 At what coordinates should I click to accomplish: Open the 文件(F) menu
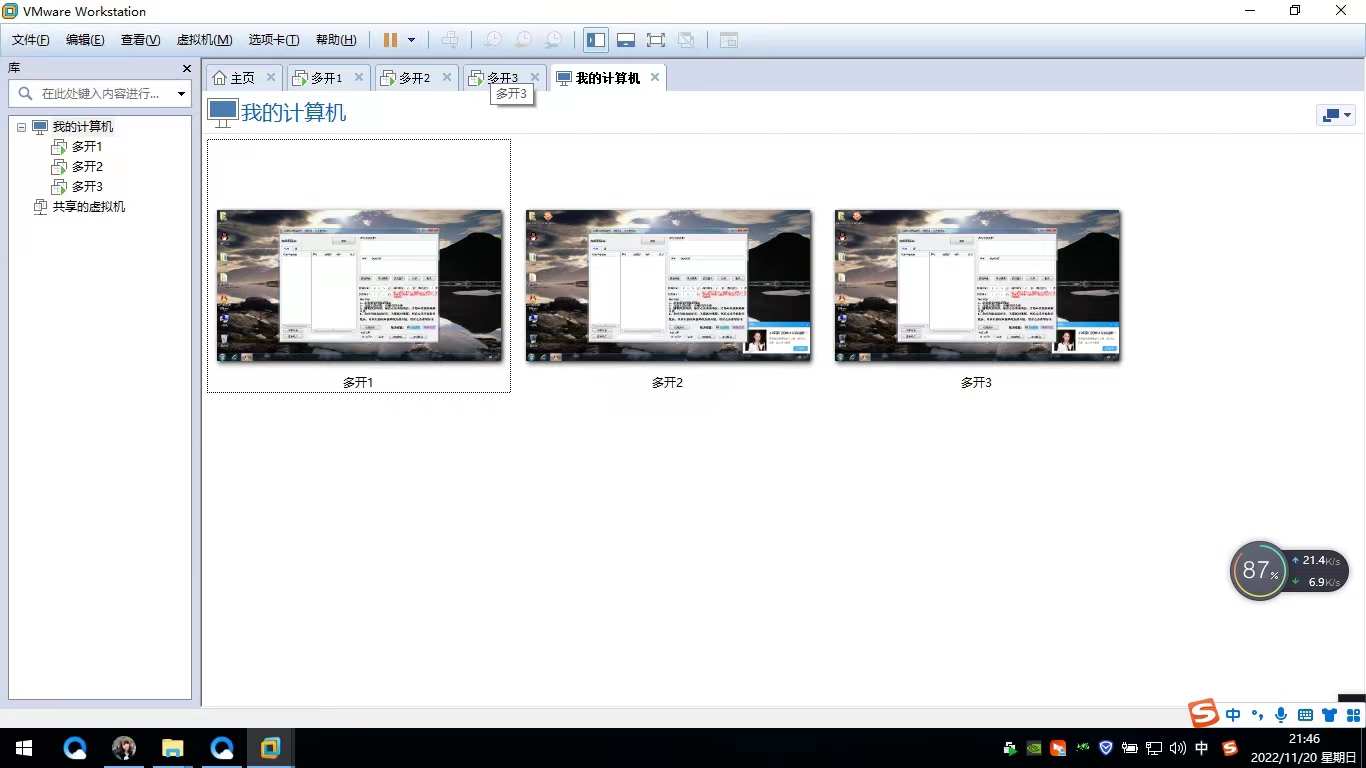point(30,40)
